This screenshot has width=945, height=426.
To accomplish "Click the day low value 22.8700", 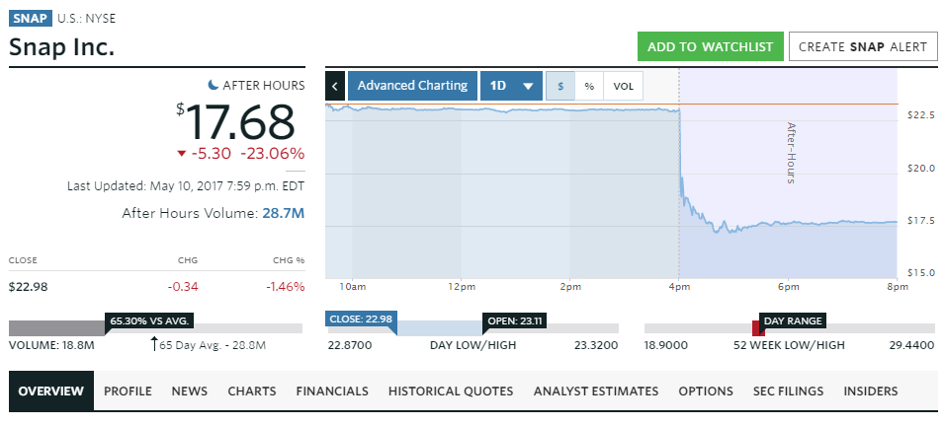I will tap(350, 345).
